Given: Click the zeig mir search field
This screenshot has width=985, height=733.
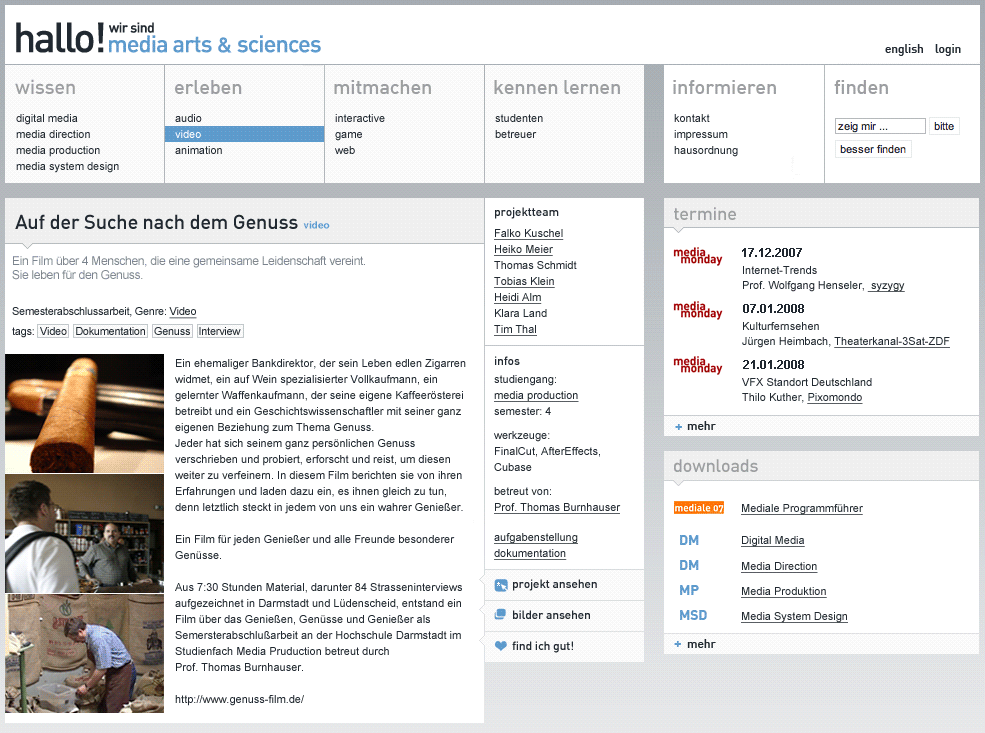Looking at the screenshot, I should 880,126.
